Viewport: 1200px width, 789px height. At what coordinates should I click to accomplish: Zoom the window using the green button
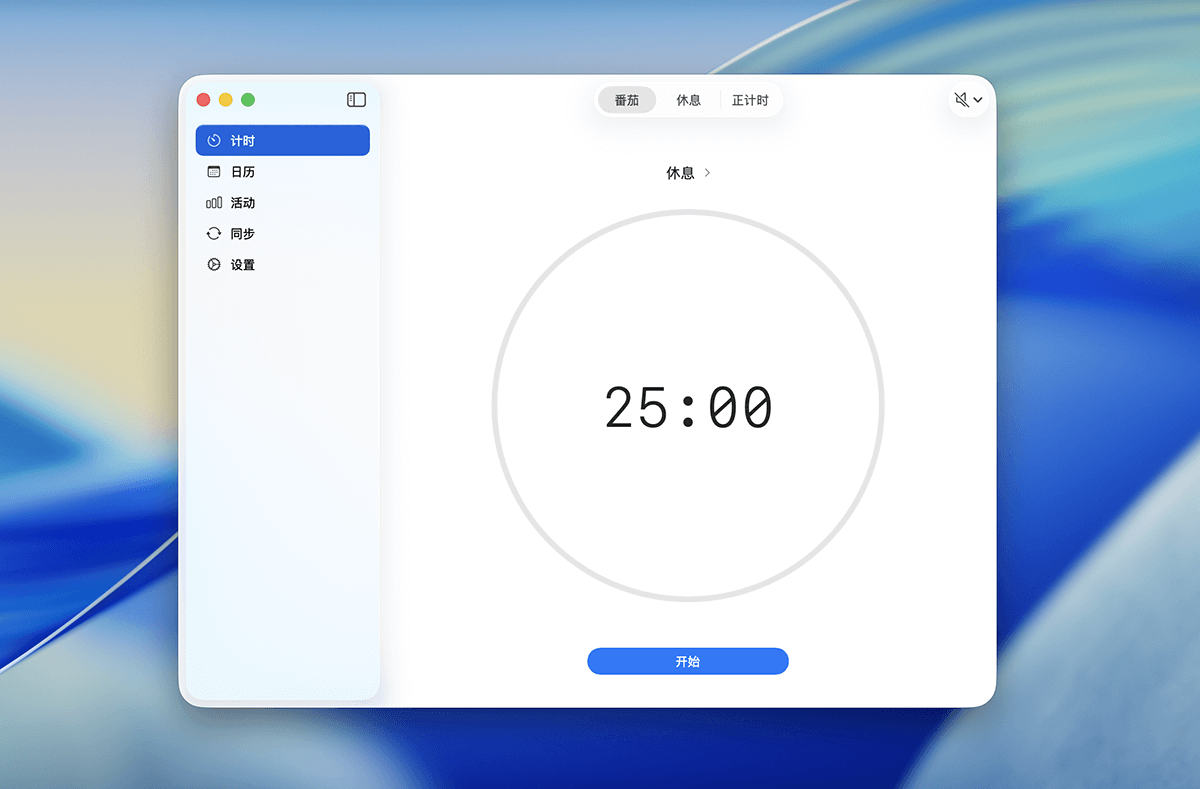pos(248,99)
